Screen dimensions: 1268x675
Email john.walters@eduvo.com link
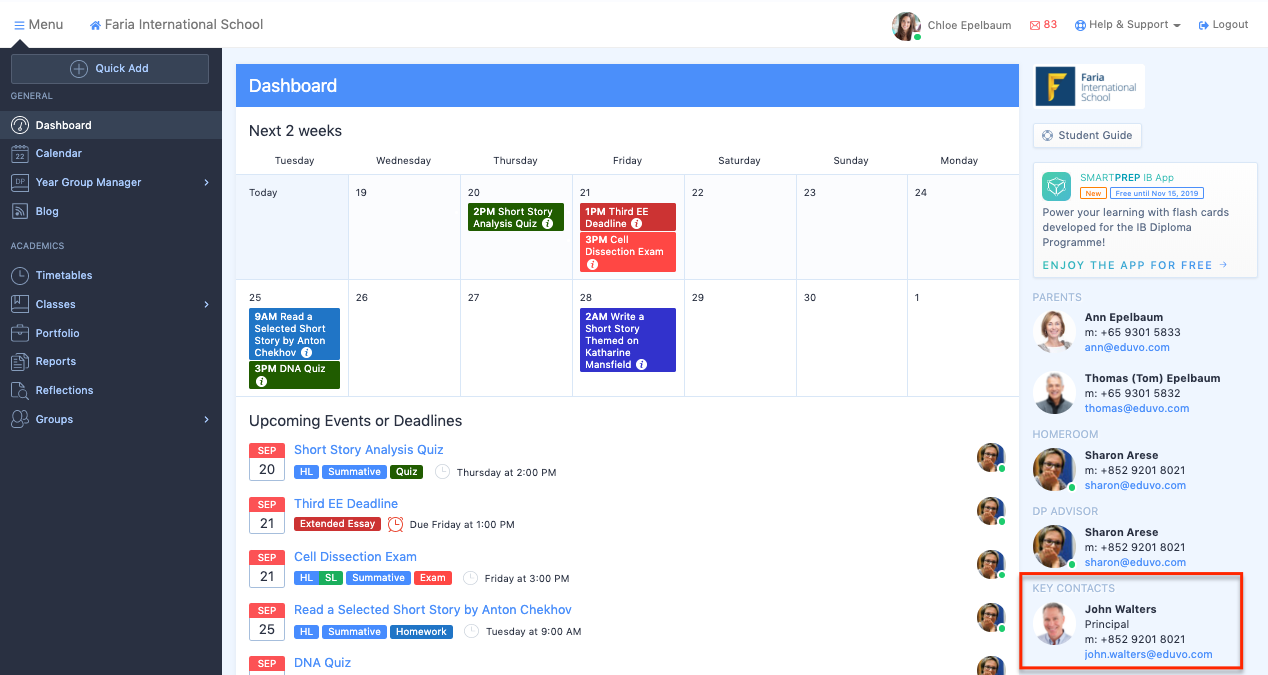tap(1148, 655)
